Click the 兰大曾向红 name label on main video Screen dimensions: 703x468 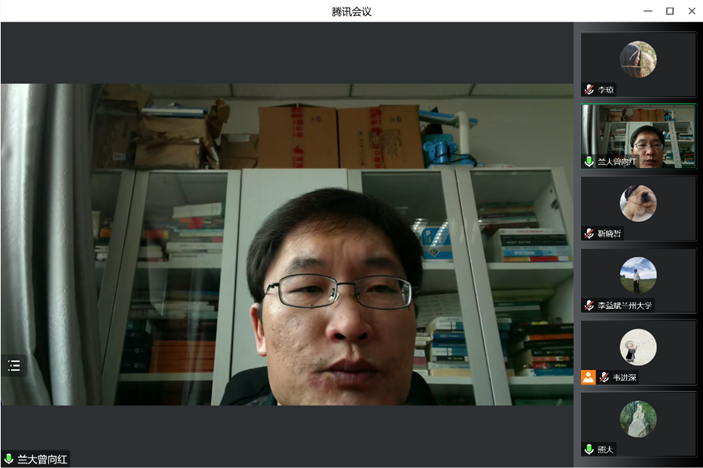(x=42, y=459)
